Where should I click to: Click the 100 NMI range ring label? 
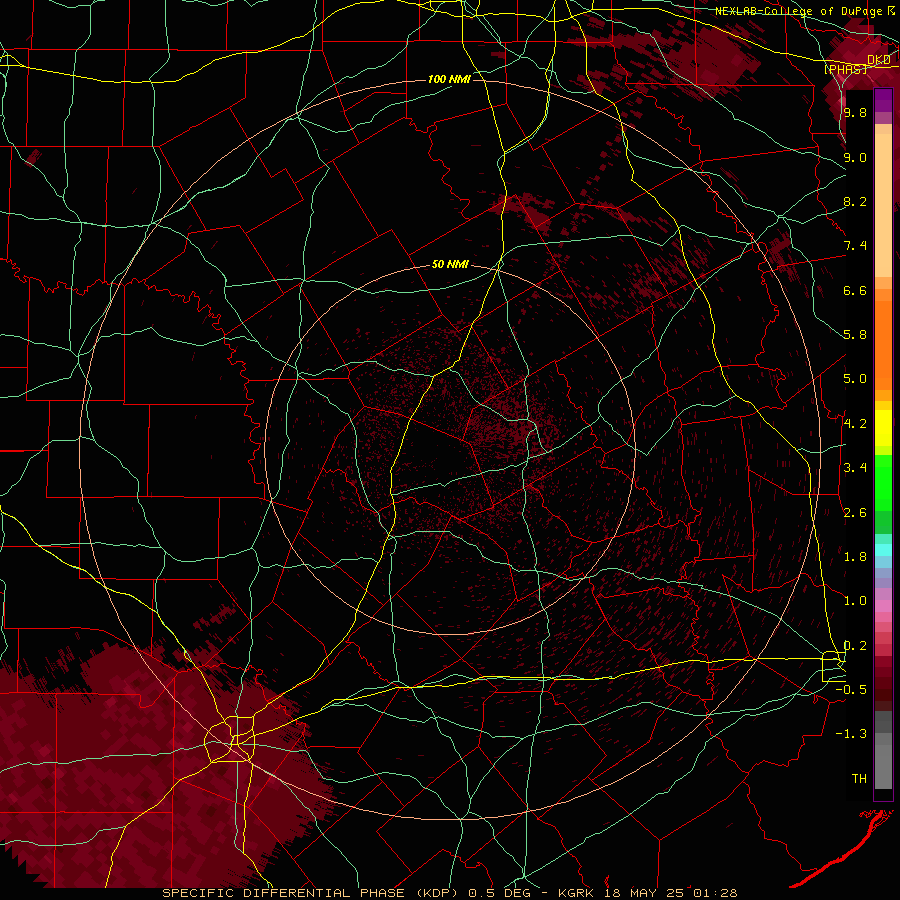coord(449,79)
